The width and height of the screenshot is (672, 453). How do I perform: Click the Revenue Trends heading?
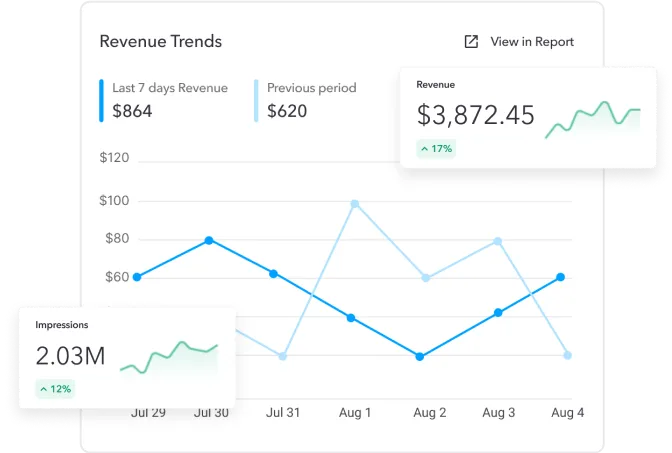pyautogui.click(x=161, y=42)
